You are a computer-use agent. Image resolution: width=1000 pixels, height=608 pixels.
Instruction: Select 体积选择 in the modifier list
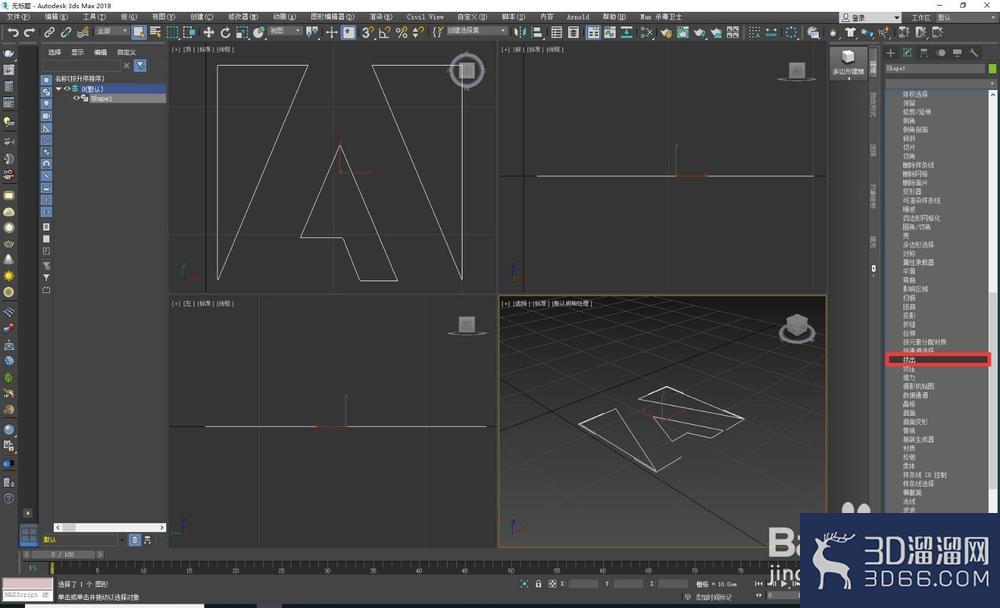[x=915, y=94]
